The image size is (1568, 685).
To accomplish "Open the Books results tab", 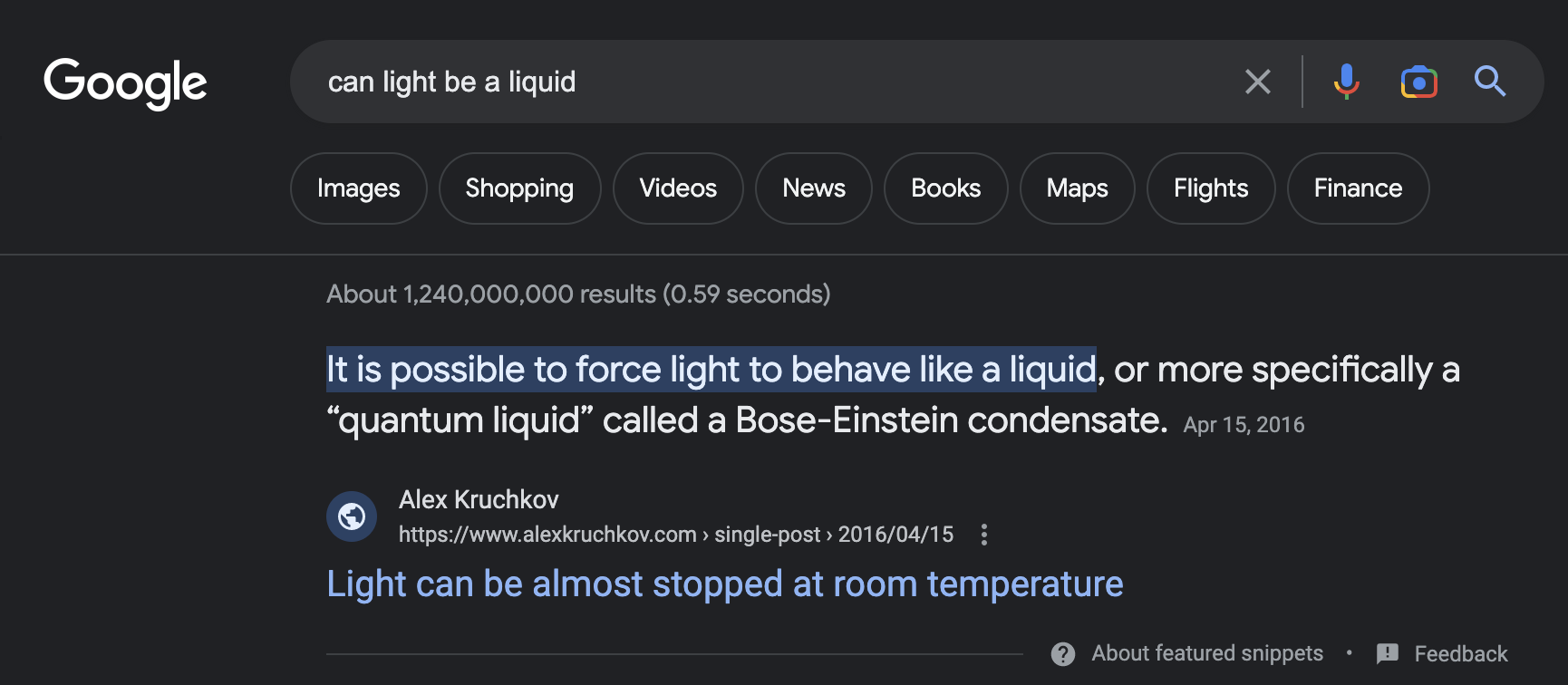I will pyautogui.click(x=945, y=188).
